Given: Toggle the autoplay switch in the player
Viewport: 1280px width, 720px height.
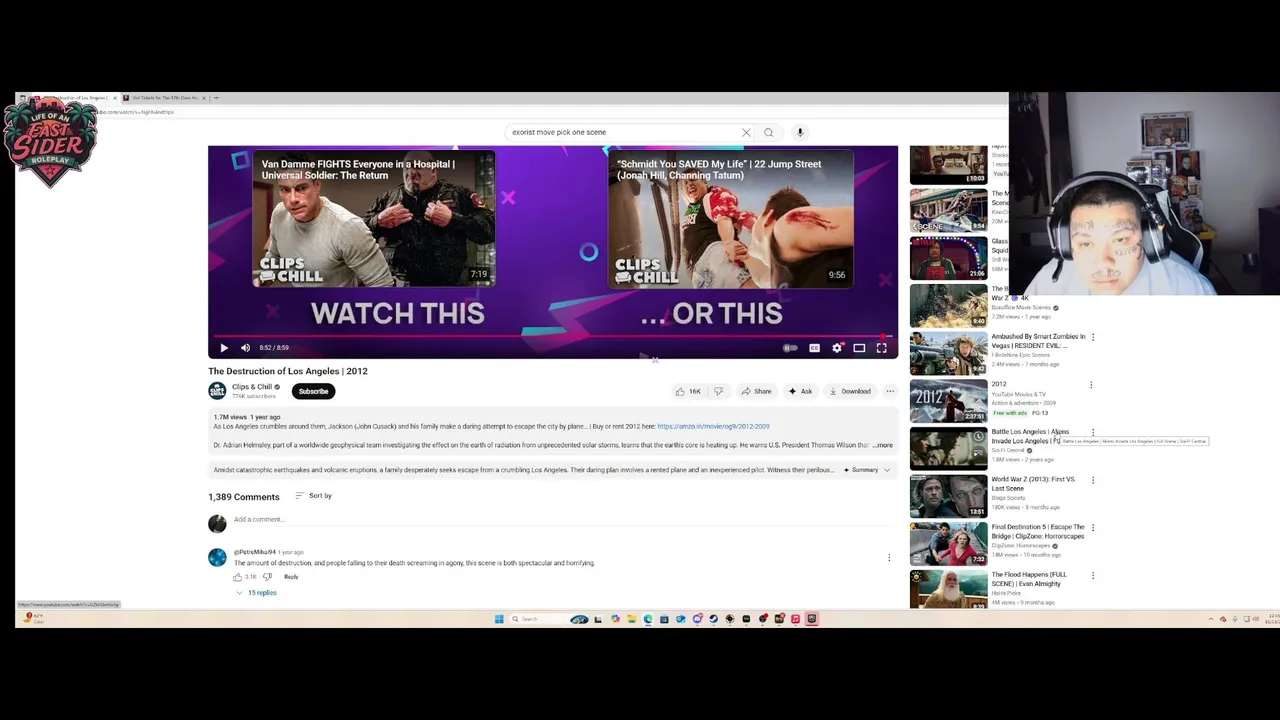Looking at the screenshot, I should 790,348.
